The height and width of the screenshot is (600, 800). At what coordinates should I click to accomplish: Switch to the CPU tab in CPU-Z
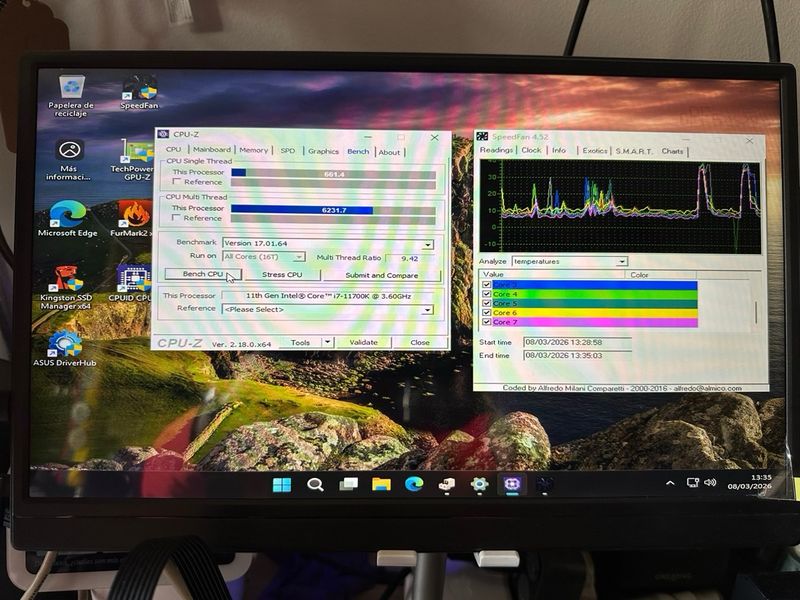click(173, 149)
